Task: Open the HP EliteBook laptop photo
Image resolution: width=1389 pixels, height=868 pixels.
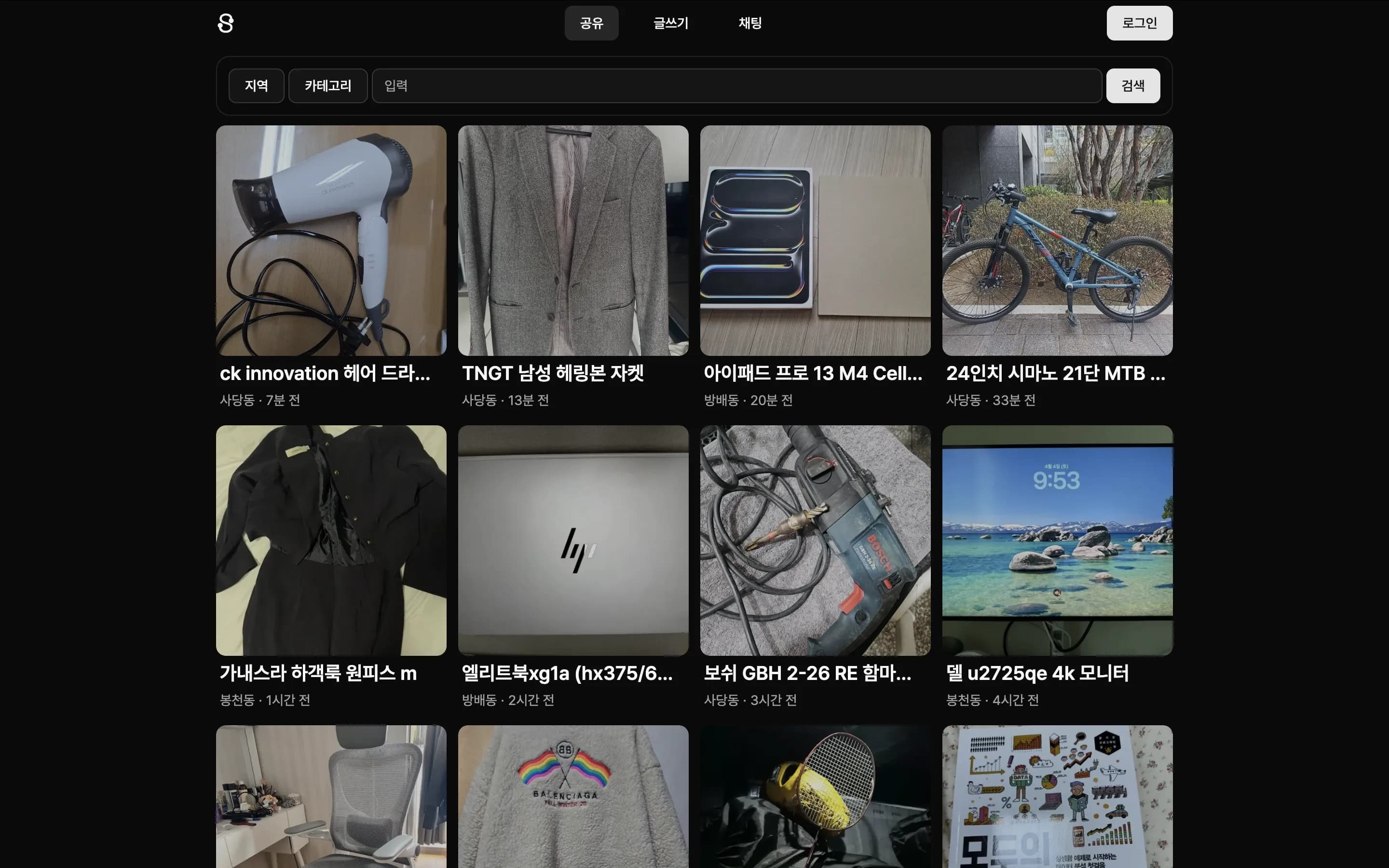Action: pos(573,540)
